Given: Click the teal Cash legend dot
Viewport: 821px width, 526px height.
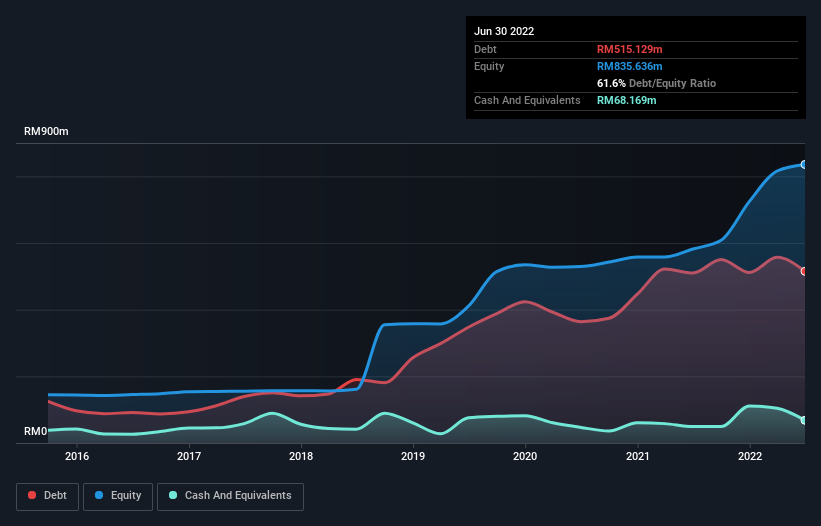Looking at the screenshot, I should point(173,495).
